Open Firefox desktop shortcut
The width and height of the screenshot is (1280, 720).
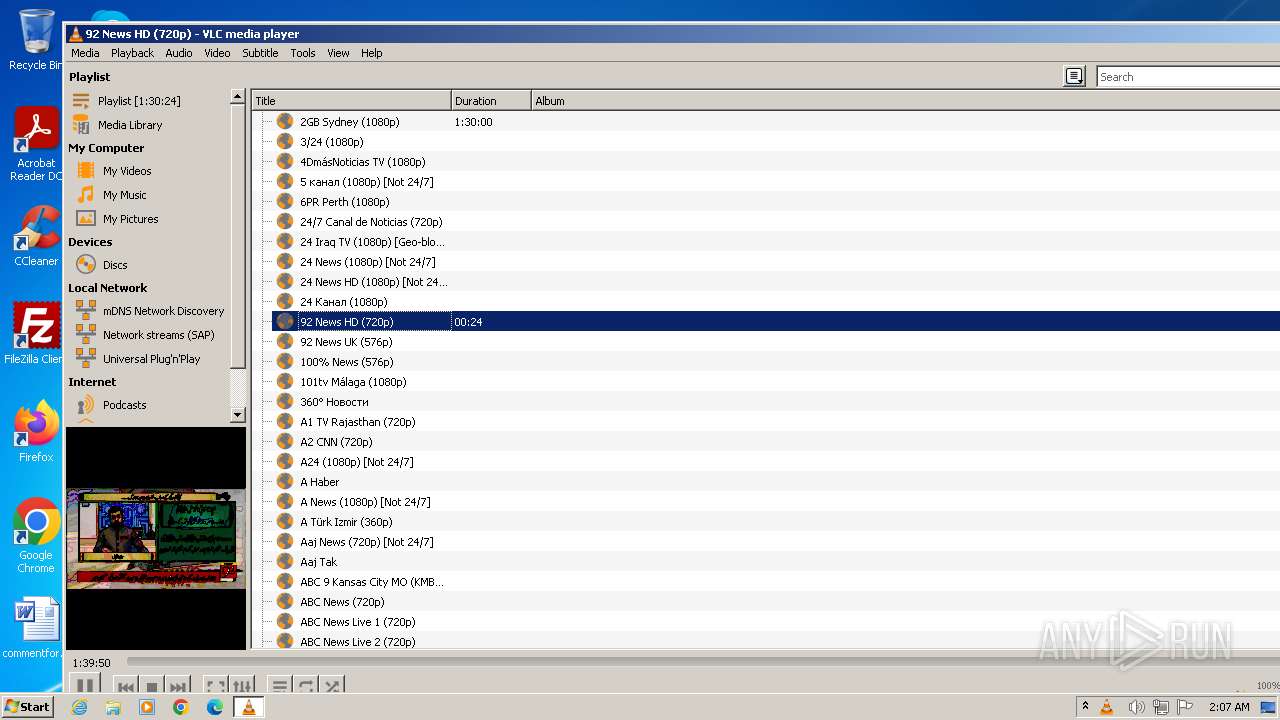click(36, 432)
